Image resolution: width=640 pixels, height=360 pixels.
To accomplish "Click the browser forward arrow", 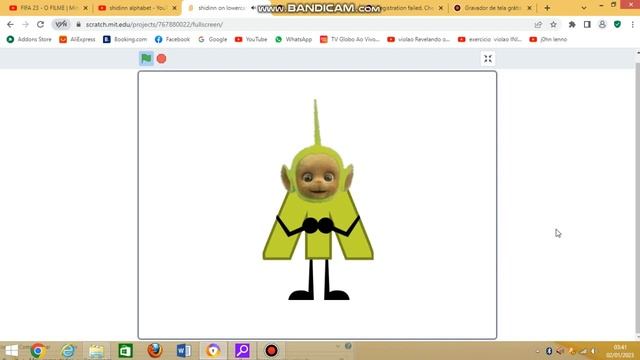I will click(25, 24).
